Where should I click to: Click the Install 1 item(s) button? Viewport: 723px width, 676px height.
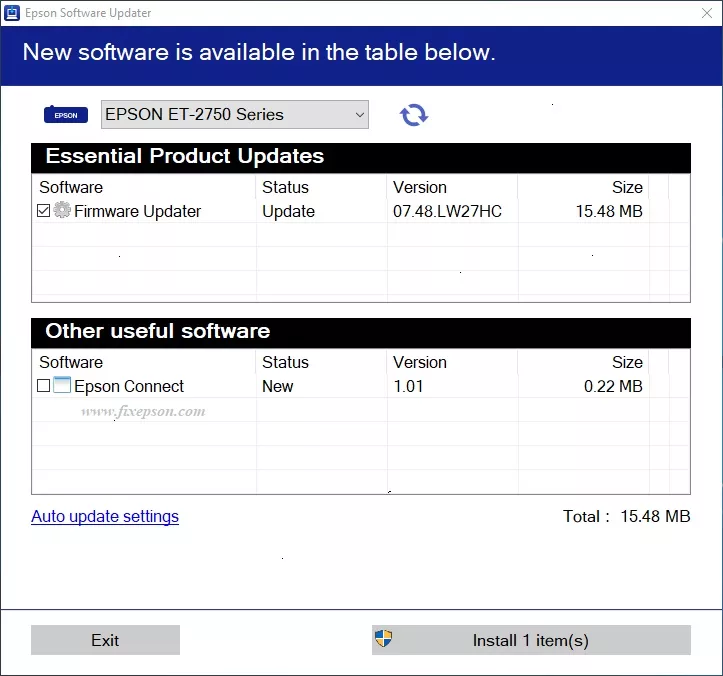(531, 640)
